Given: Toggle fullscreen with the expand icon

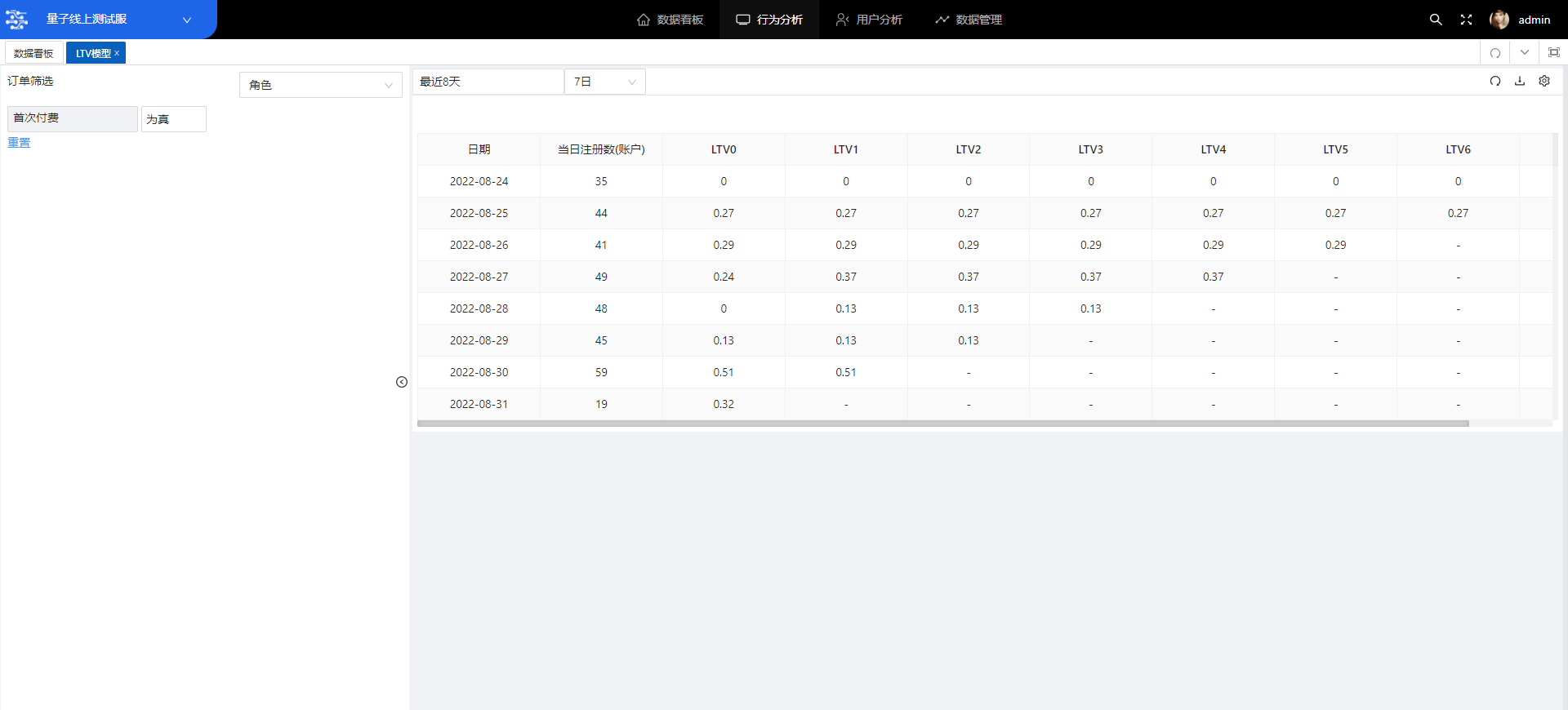Looking at the screenshot, I should [1466, 20].
